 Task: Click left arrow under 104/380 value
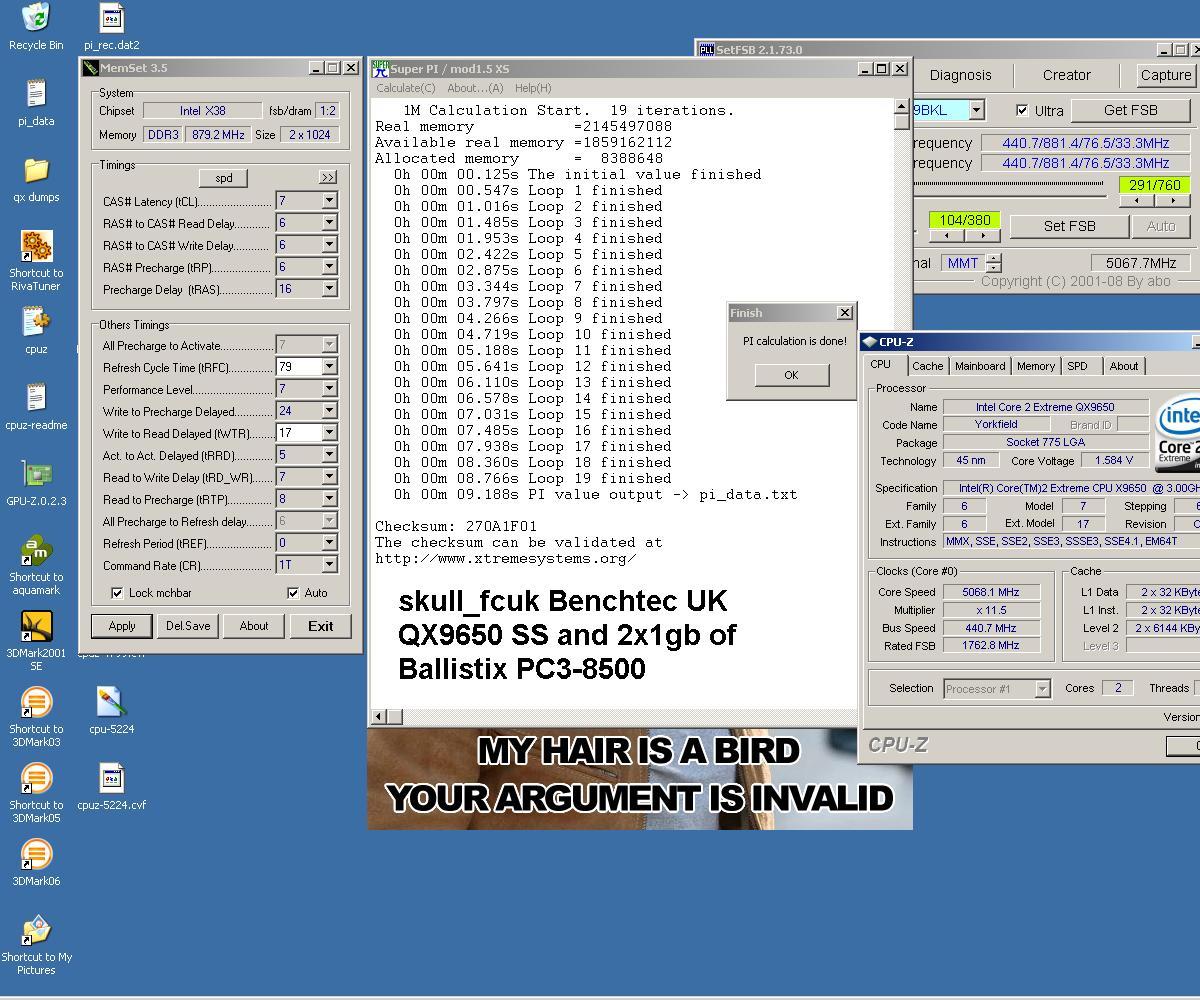click(x=947, y=236)
